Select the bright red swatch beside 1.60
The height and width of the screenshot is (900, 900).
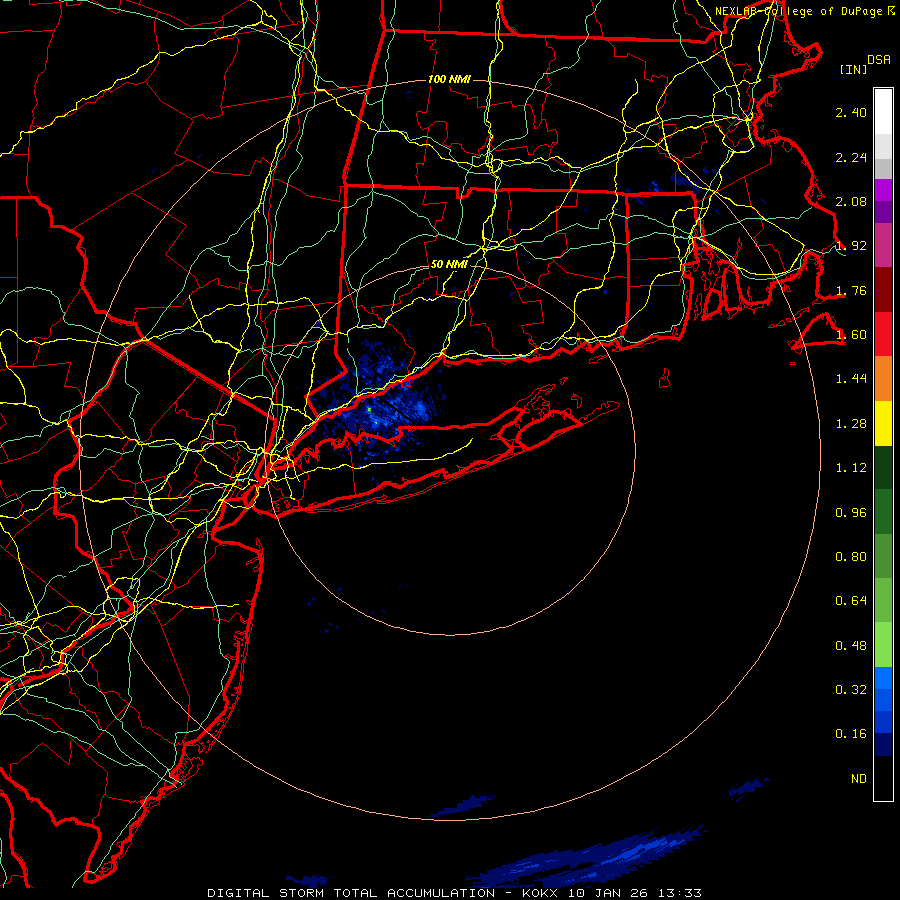(x=883, y=334)
